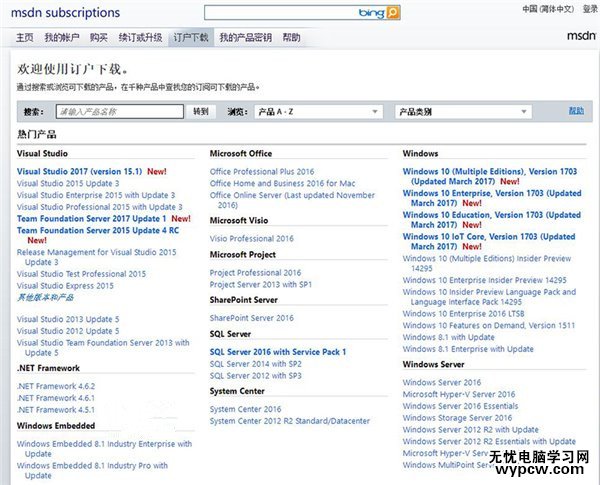This screenshot has width=600, height=485.
Task: Open SQL Server 2016 with Service Pack 1
Action: [278, 352]
